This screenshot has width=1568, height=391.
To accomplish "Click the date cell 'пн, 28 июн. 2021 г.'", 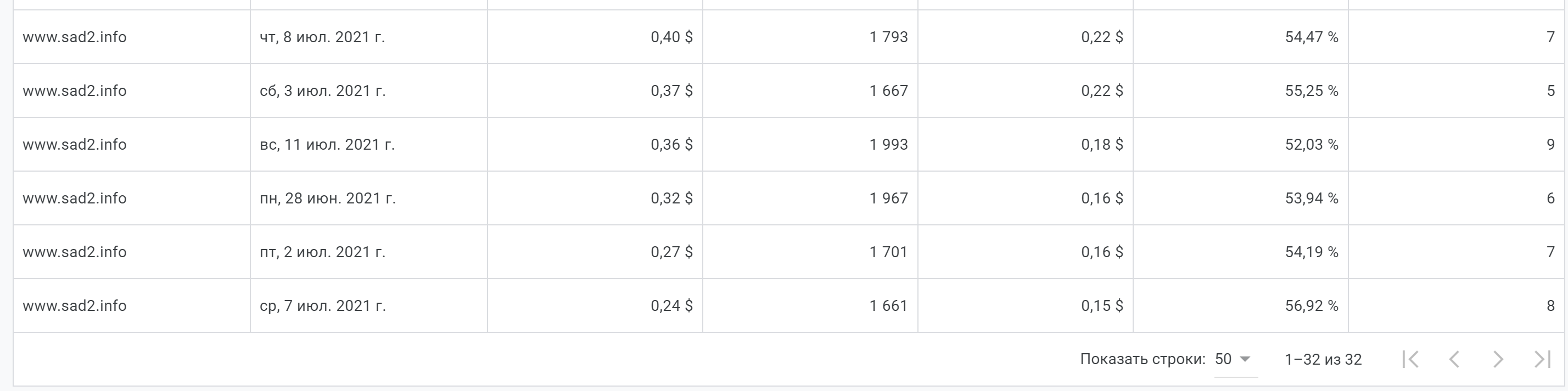I will pyautogui.click(x=327, y=198).
